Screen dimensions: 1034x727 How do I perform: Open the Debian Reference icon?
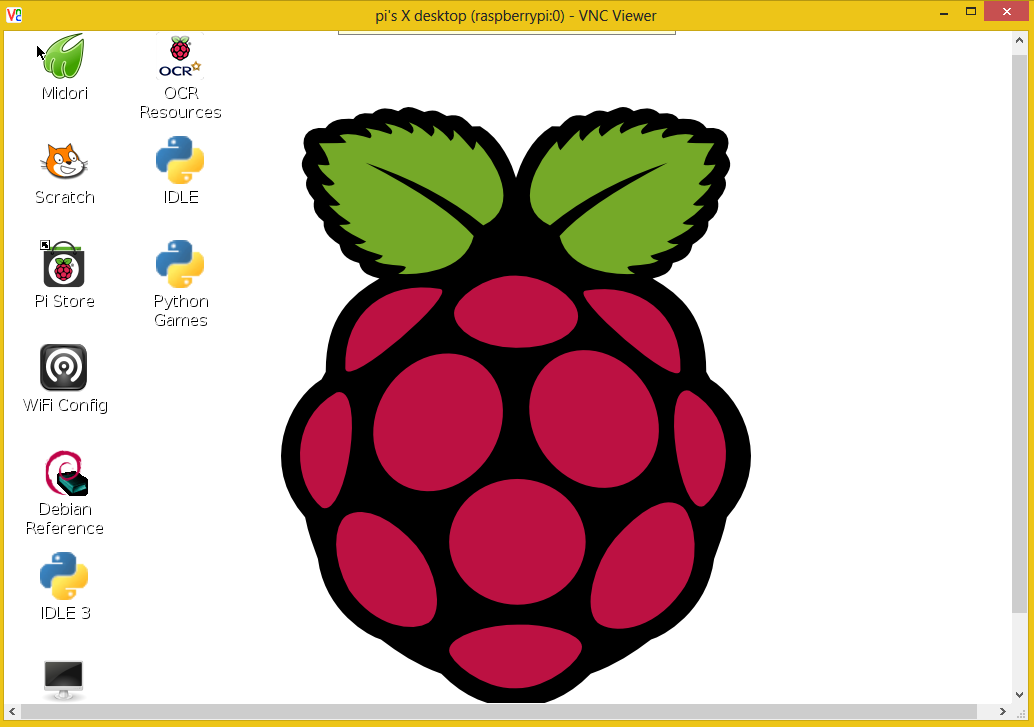click(65, 473)
